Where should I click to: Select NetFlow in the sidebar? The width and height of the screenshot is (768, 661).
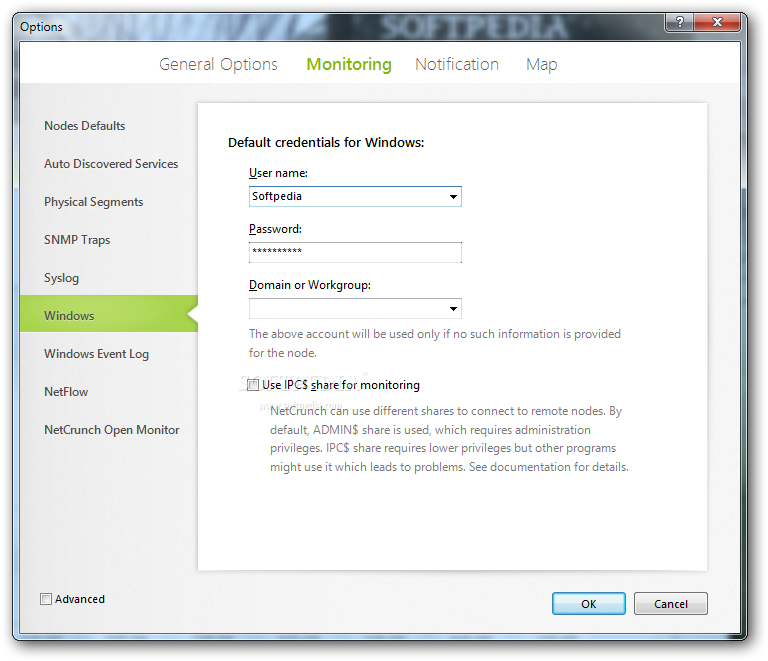66,392
